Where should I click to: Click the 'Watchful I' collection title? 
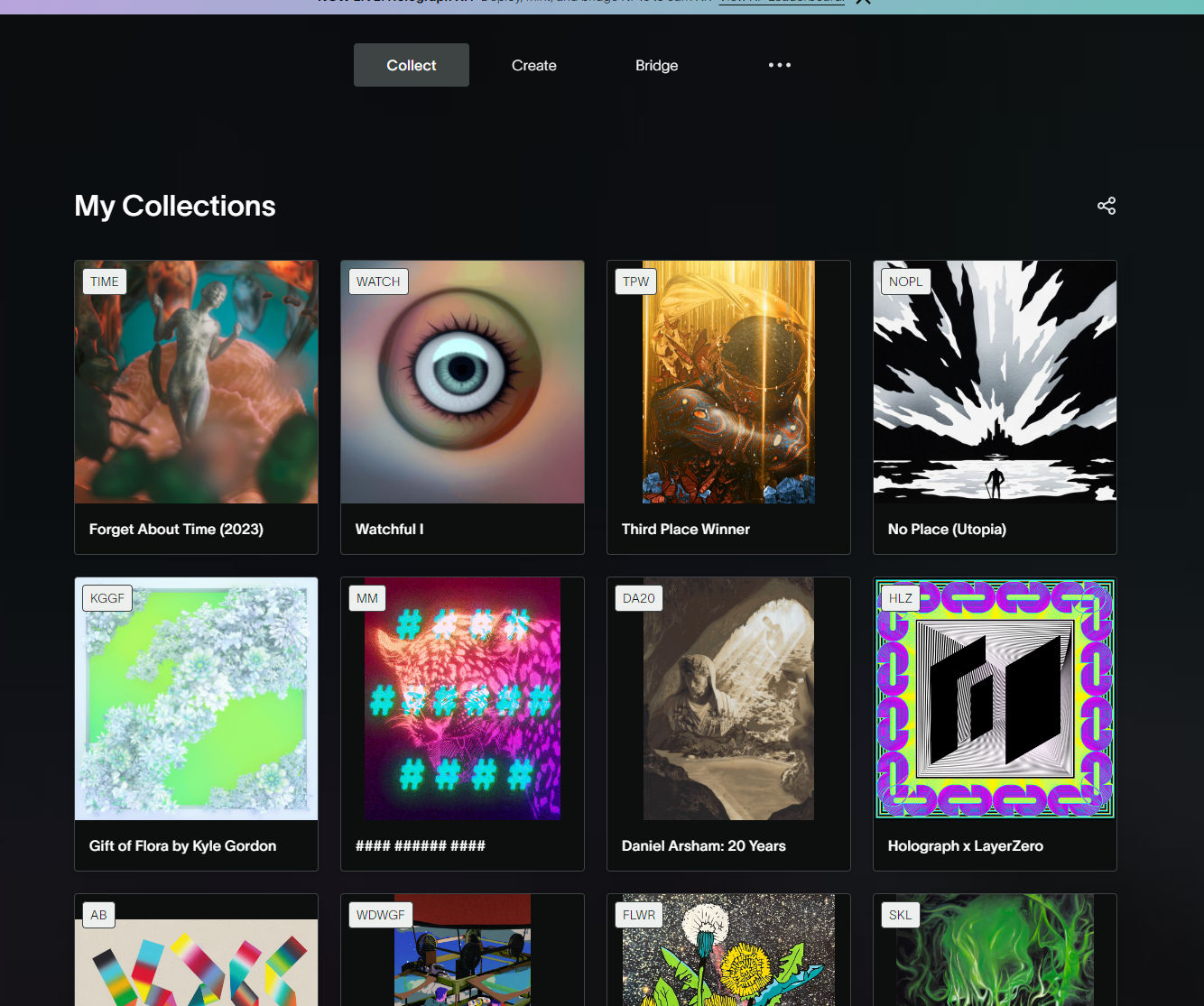point(389,530)
